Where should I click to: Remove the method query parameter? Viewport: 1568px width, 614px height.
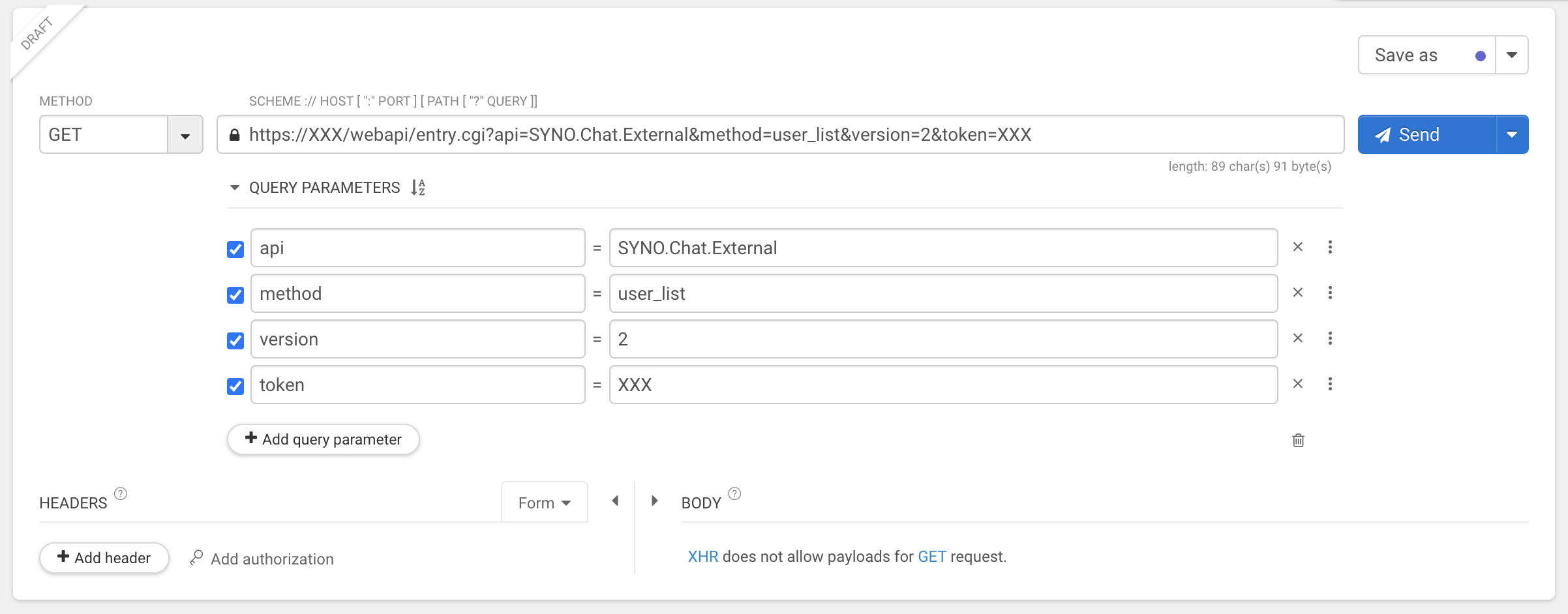pos(1298,293)
